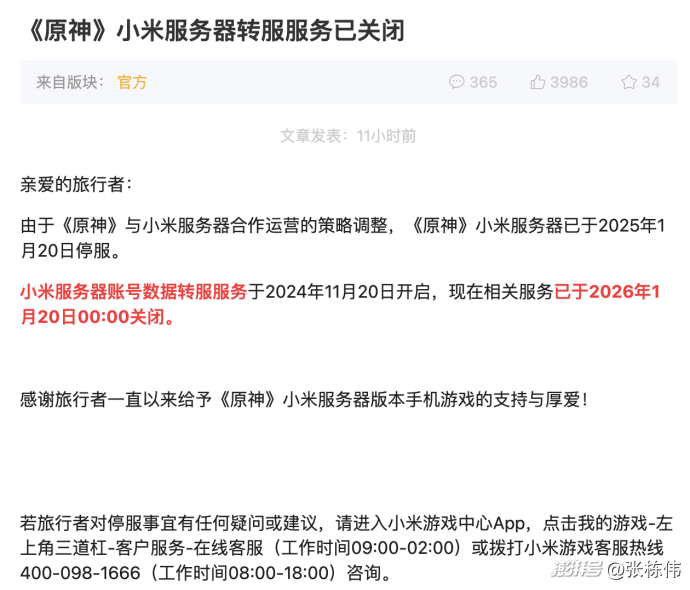Click the text 小米游戏中心App
This screenshot has height=590, width=690.
point(456,523)
